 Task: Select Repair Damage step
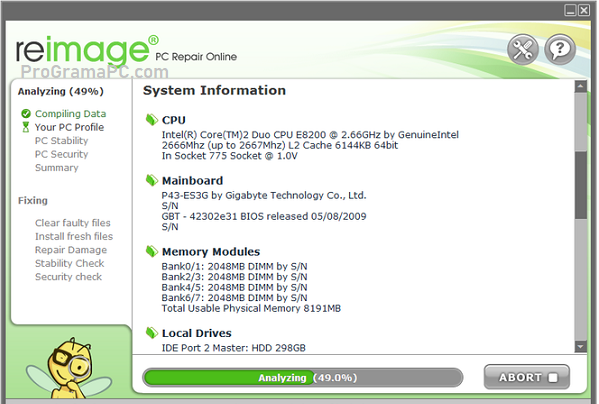tap(71, 250)
